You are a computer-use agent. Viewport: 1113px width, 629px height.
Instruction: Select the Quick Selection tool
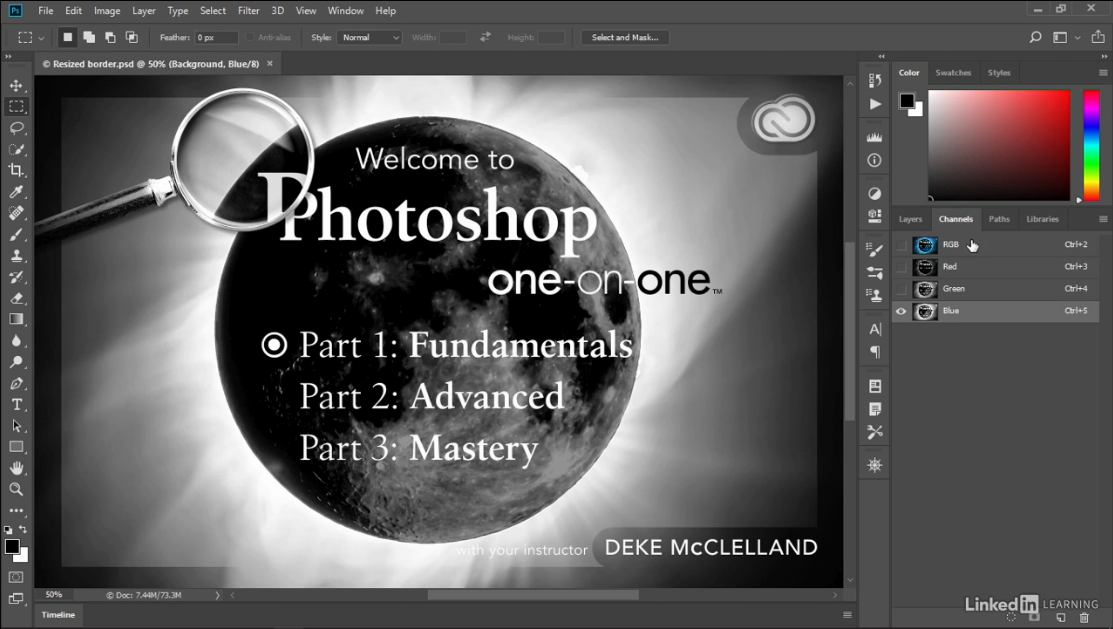click(16, 149)
